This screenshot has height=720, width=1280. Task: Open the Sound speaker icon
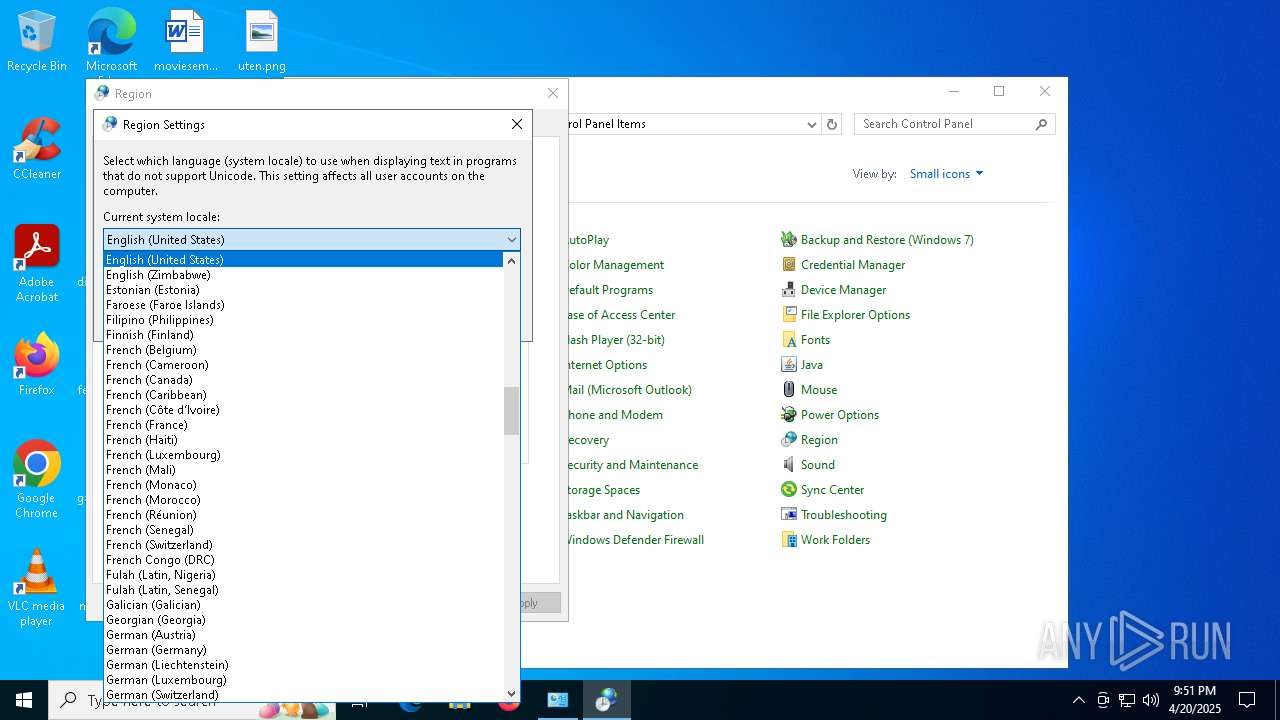[789, 465]
